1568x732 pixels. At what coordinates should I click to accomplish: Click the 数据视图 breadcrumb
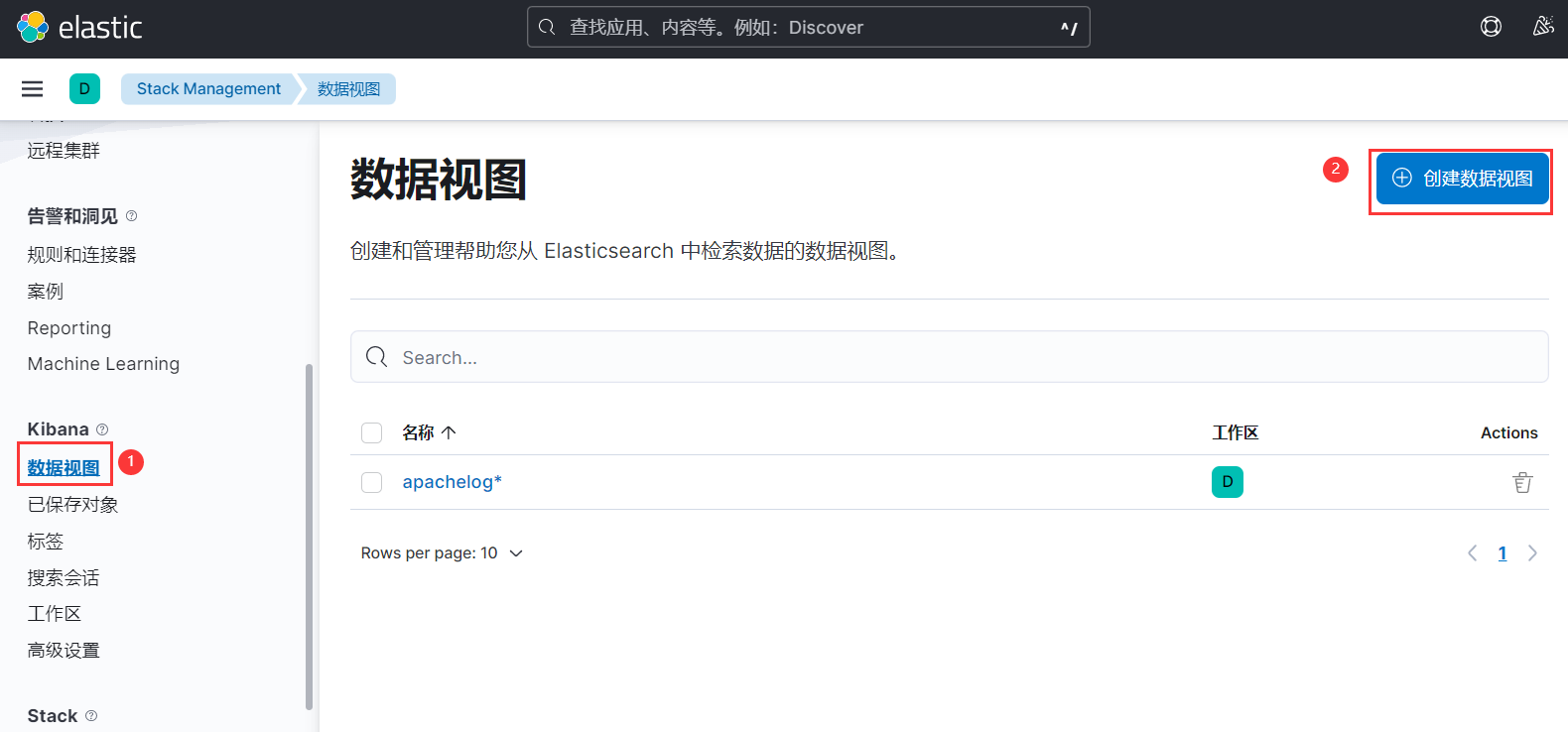coord(348,89)
